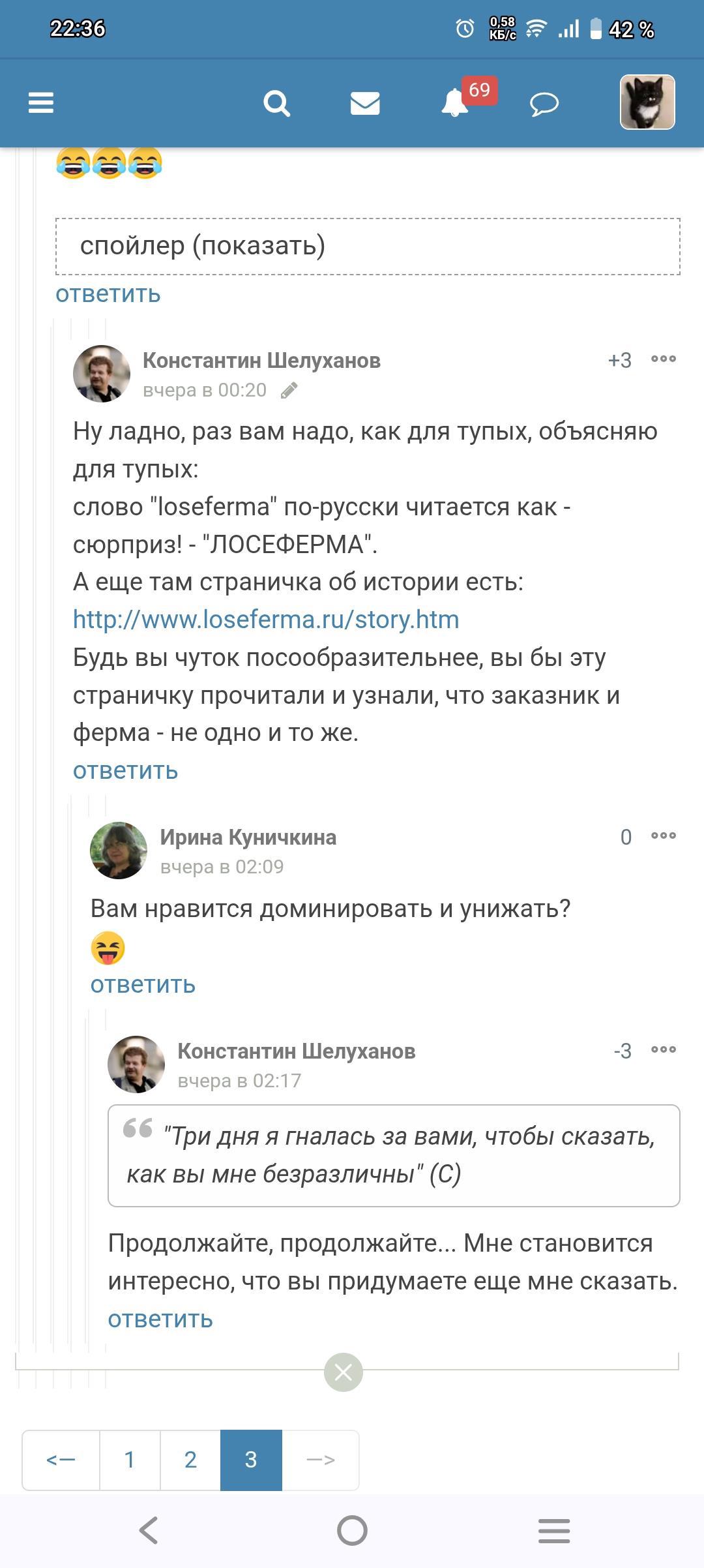
Task: Open the hamburger menu in header
Action: click(x=41, y=103)
